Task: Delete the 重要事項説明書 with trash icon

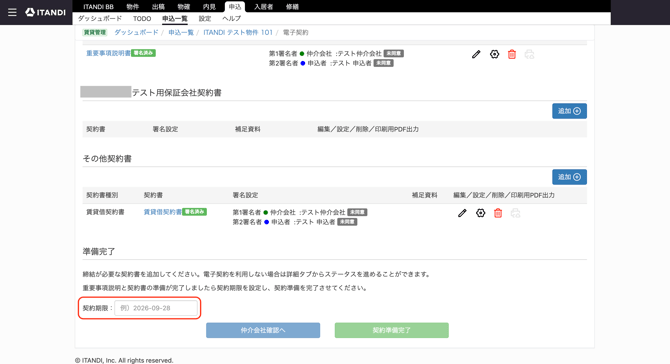Action: pyautogui.click(x=512, y=54)
